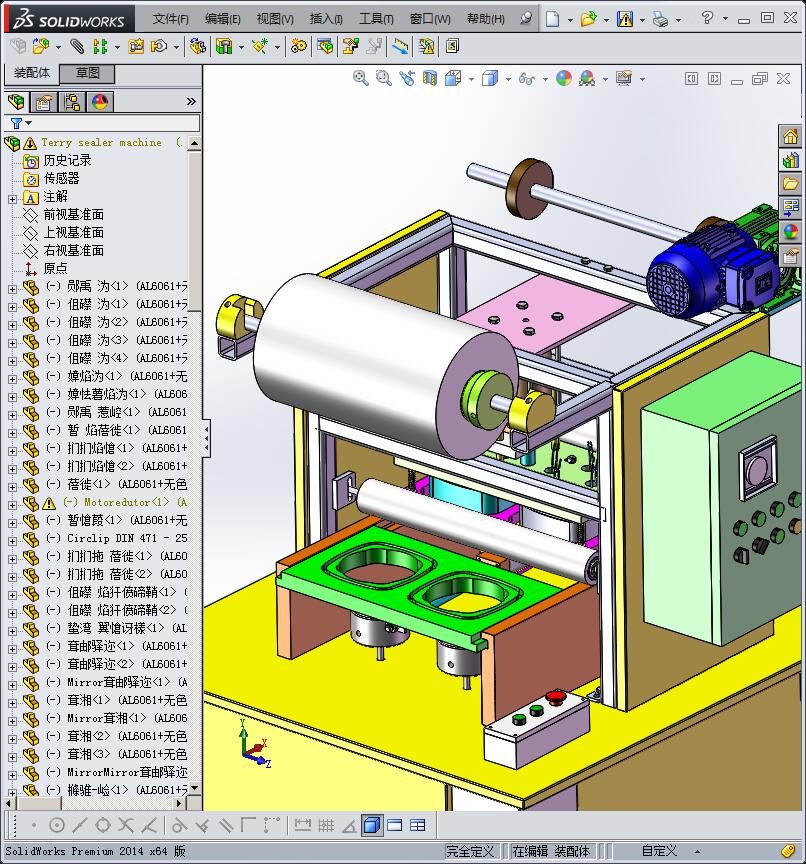
Task: Open the Design Library task pane tab
Action: [x=791, y=160]
